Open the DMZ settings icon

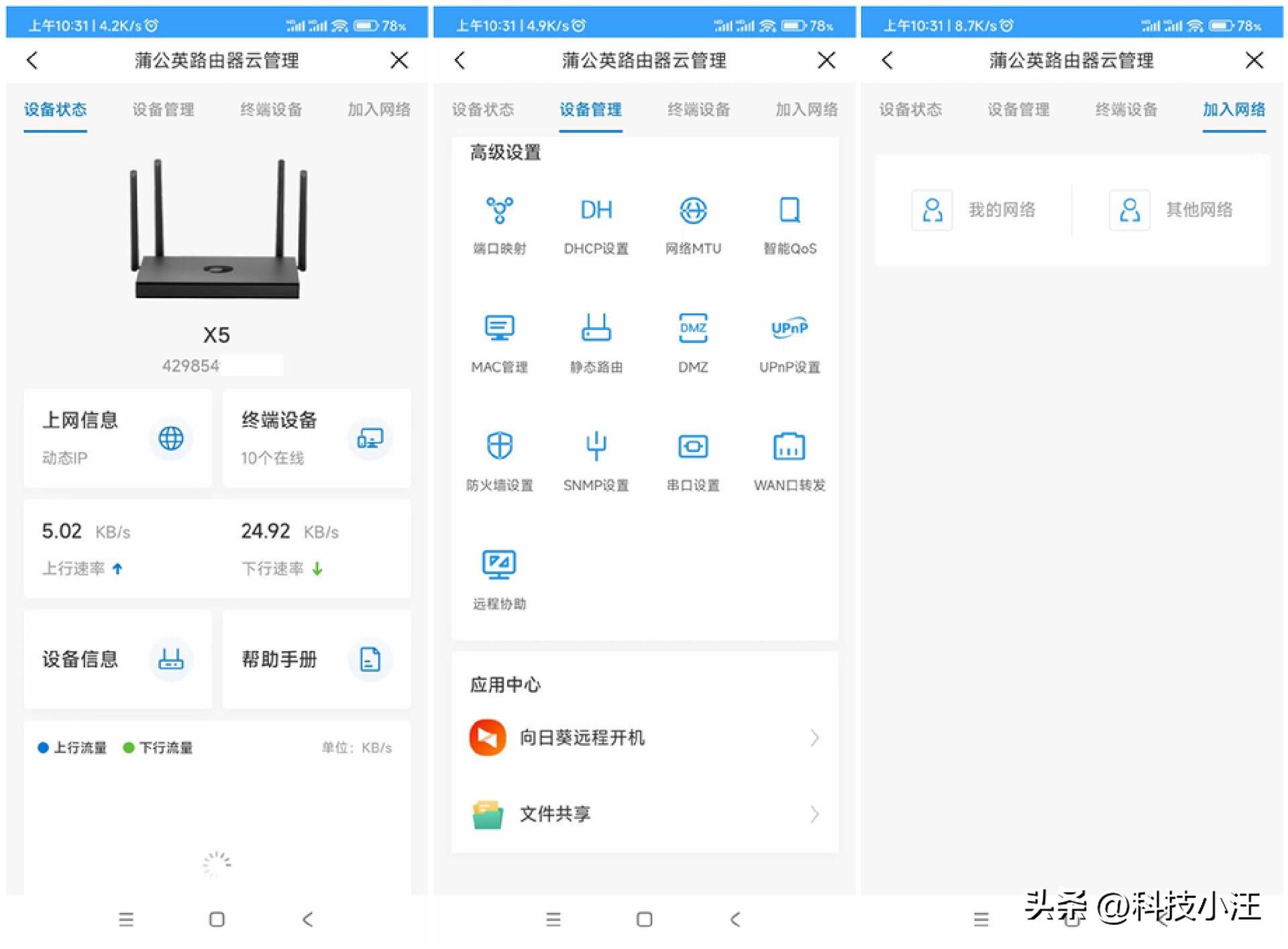pos(693,329)
